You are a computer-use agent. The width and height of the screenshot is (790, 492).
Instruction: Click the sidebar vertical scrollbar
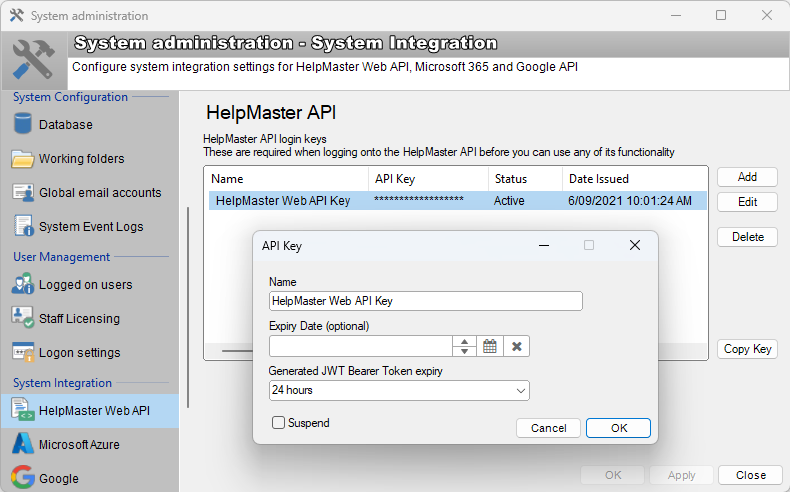pos(188,307)
